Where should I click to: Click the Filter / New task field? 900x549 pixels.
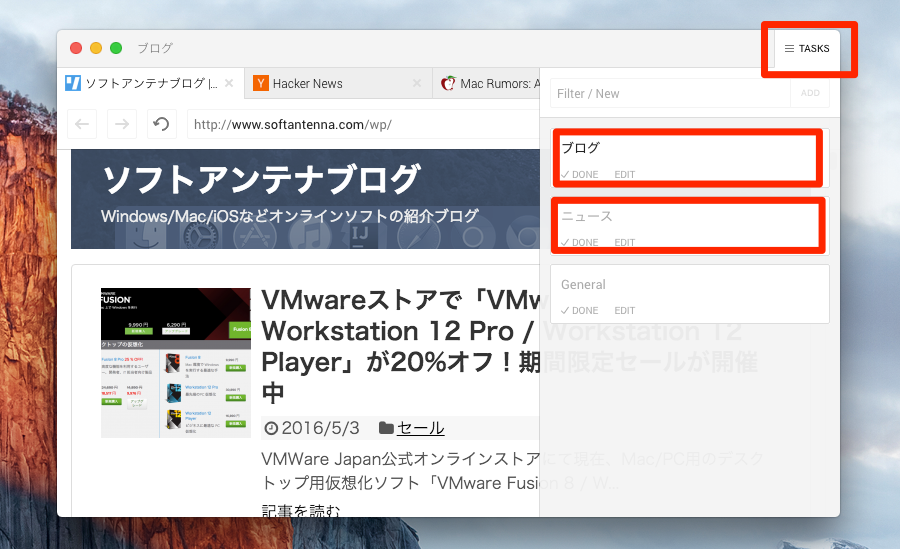tap(670, 93)
